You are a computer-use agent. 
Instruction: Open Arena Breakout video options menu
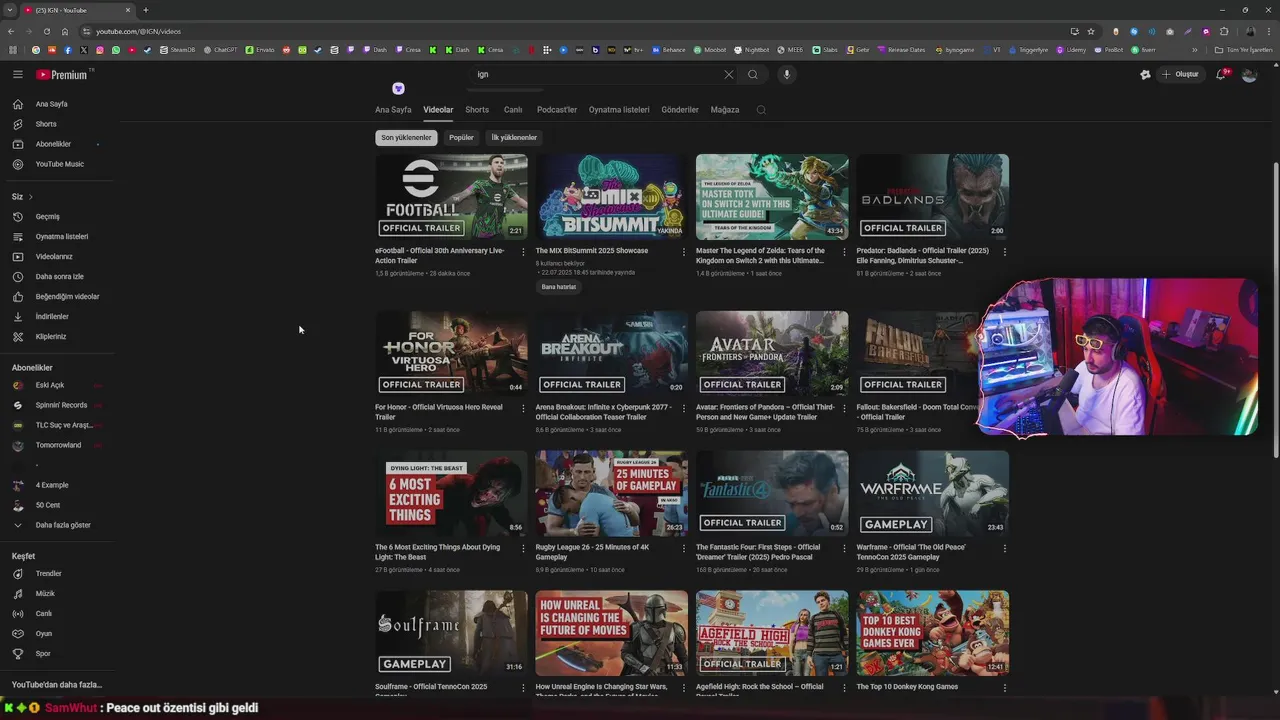[x=684, y=408]
